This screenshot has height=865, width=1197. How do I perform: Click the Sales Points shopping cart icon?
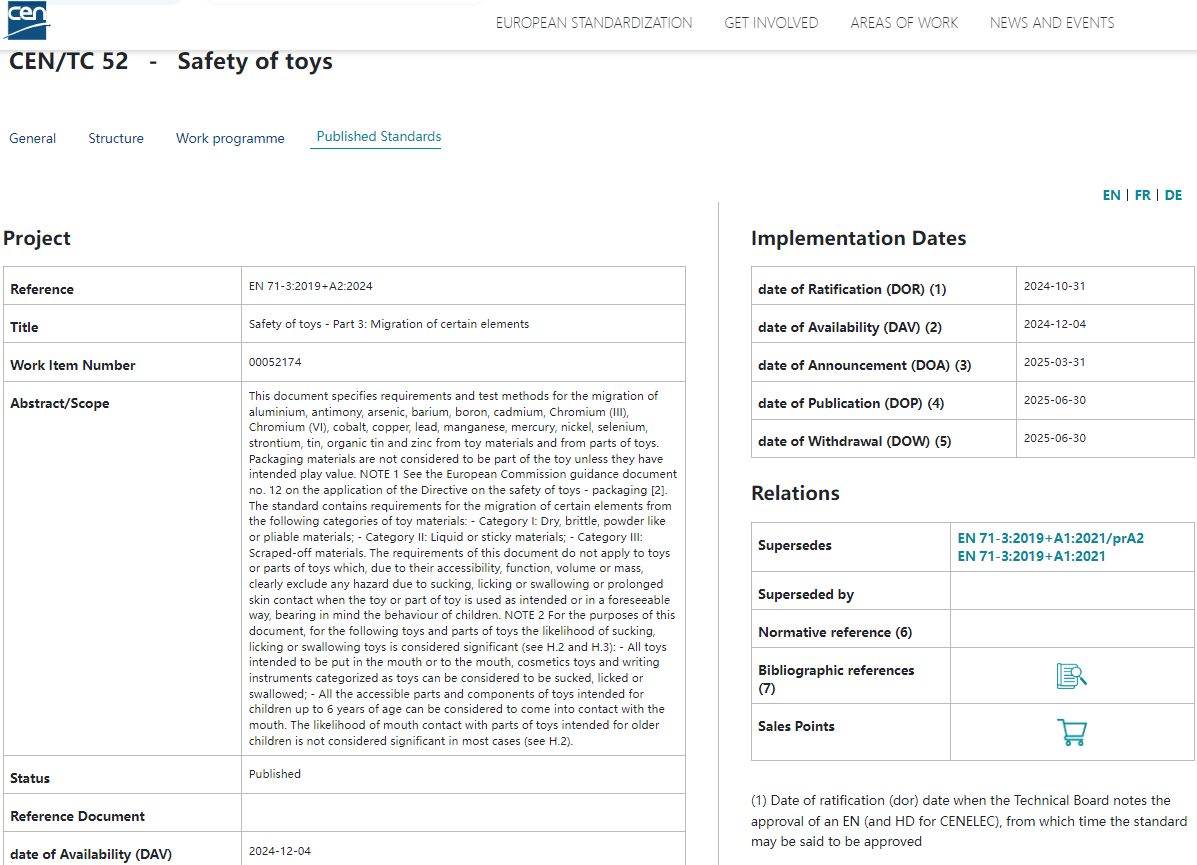(x=1071, y=733)
